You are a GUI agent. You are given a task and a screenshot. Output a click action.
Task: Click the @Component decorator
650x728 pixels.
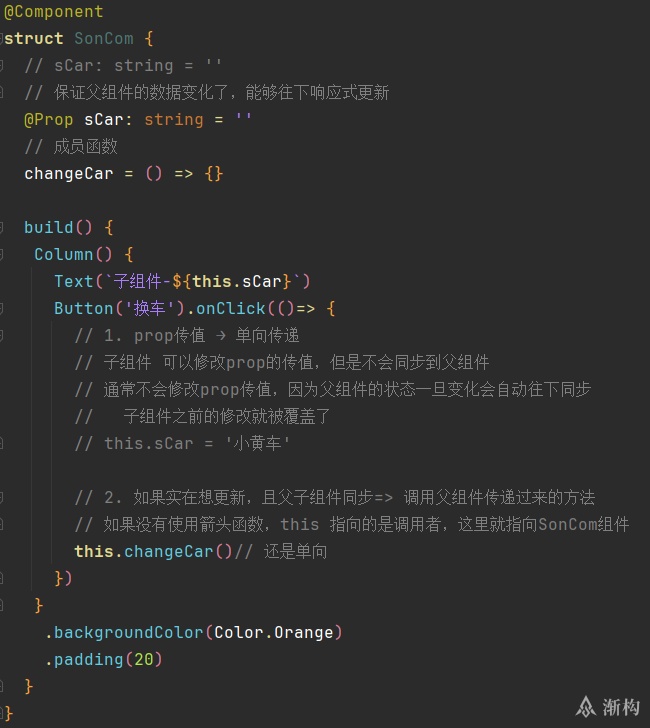pos(53,12)
